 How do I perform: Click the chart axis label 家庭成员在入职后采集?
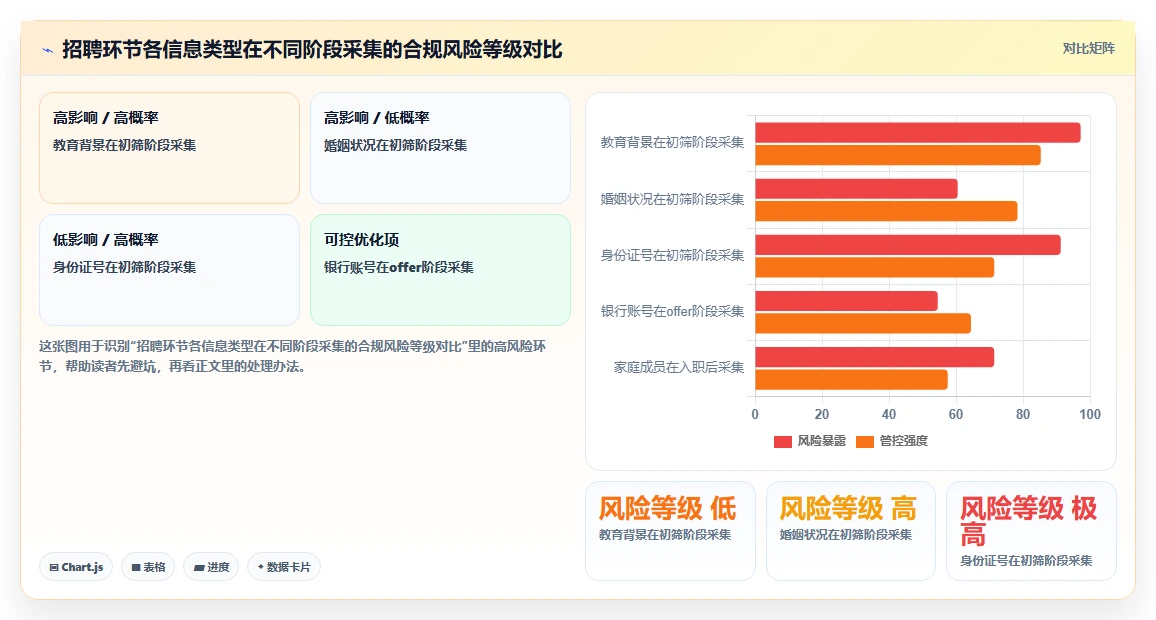point(678,367)
